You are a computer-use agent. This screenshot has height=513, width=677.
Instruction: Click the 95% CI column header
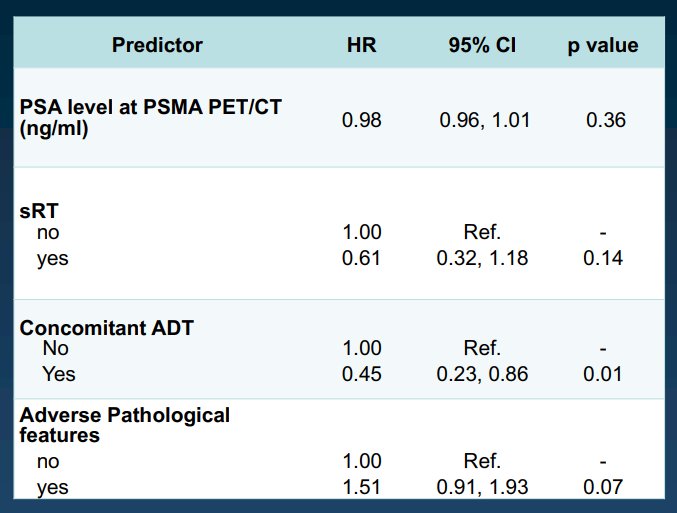point(482,45)
